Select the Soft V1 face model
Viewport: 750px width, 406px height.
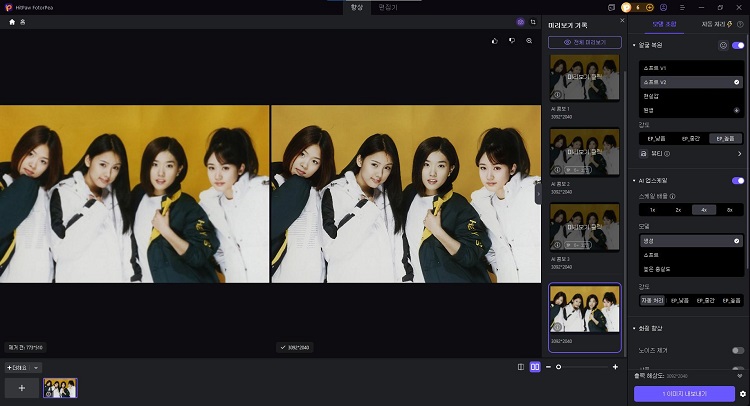pyautogui.click(x=691, y=68)
